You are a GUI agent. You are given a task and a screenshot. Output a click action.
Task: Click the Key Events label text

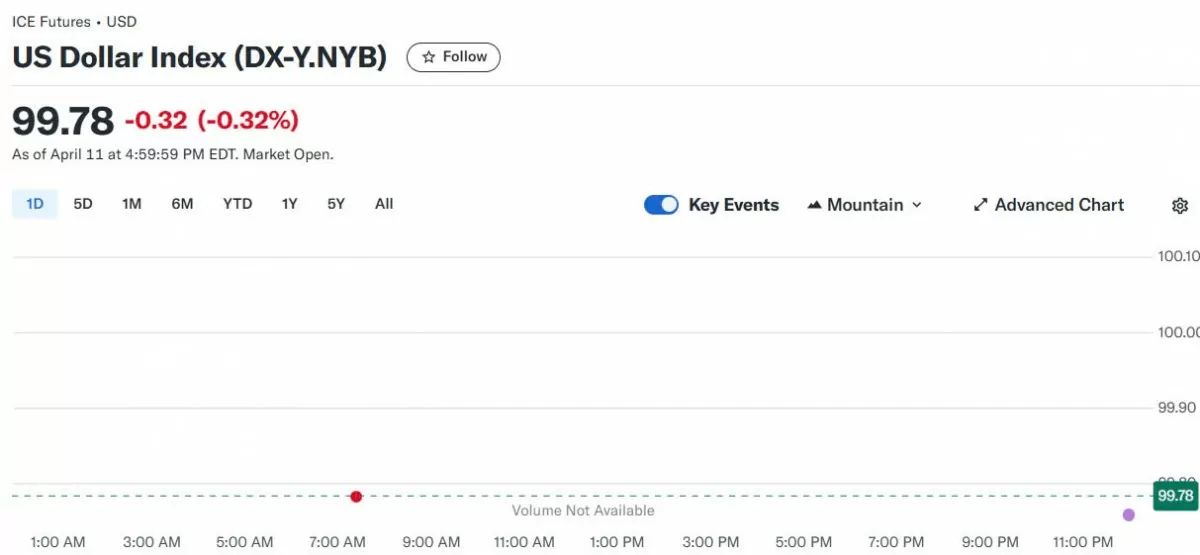pyautogui.click(x=733, y=205)
